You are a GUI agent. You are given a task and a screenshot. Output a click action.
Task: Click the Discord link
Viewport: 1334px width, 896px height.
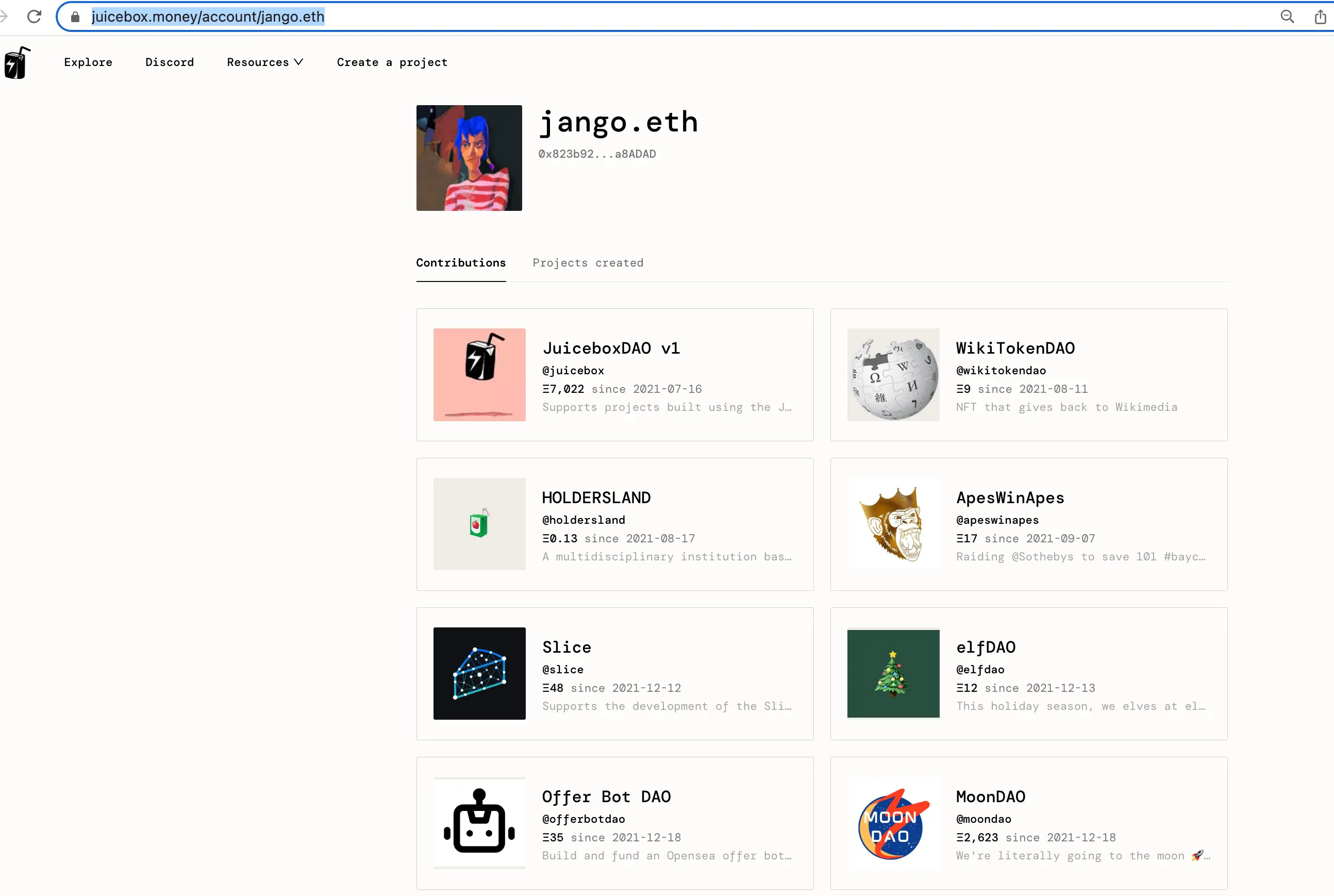[x=170, y=62]
